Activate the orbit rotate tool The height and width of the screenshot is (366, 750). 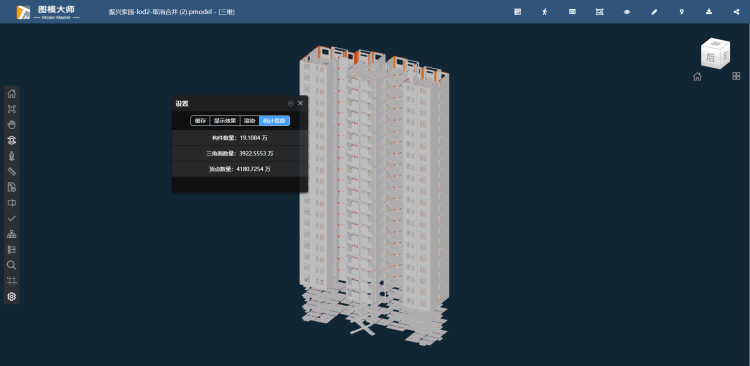coord(11,140)
